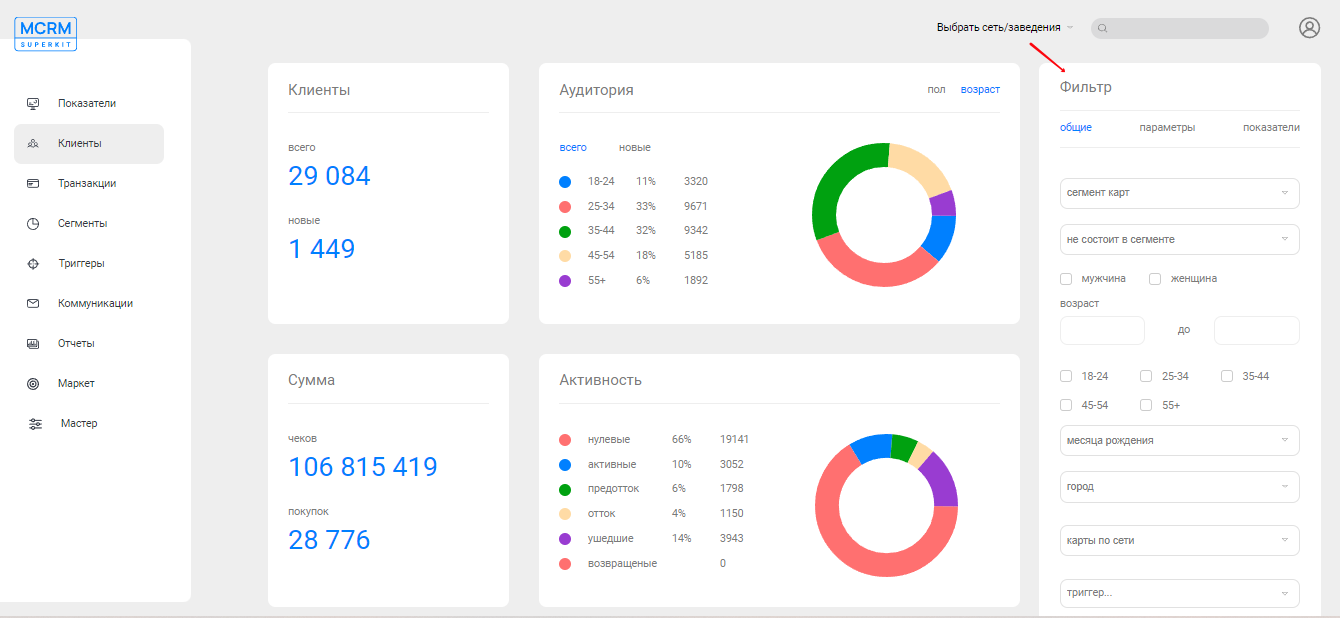This screenshot has width=1340, height=618.
Task: Click the Аудитория donut chart
Action: pos(884,215)
